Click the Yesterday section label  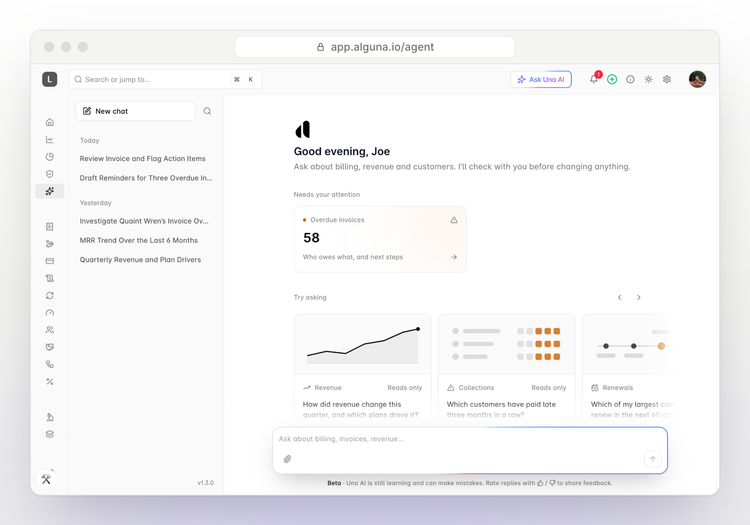pyautogui.click(x=96, y=203)
